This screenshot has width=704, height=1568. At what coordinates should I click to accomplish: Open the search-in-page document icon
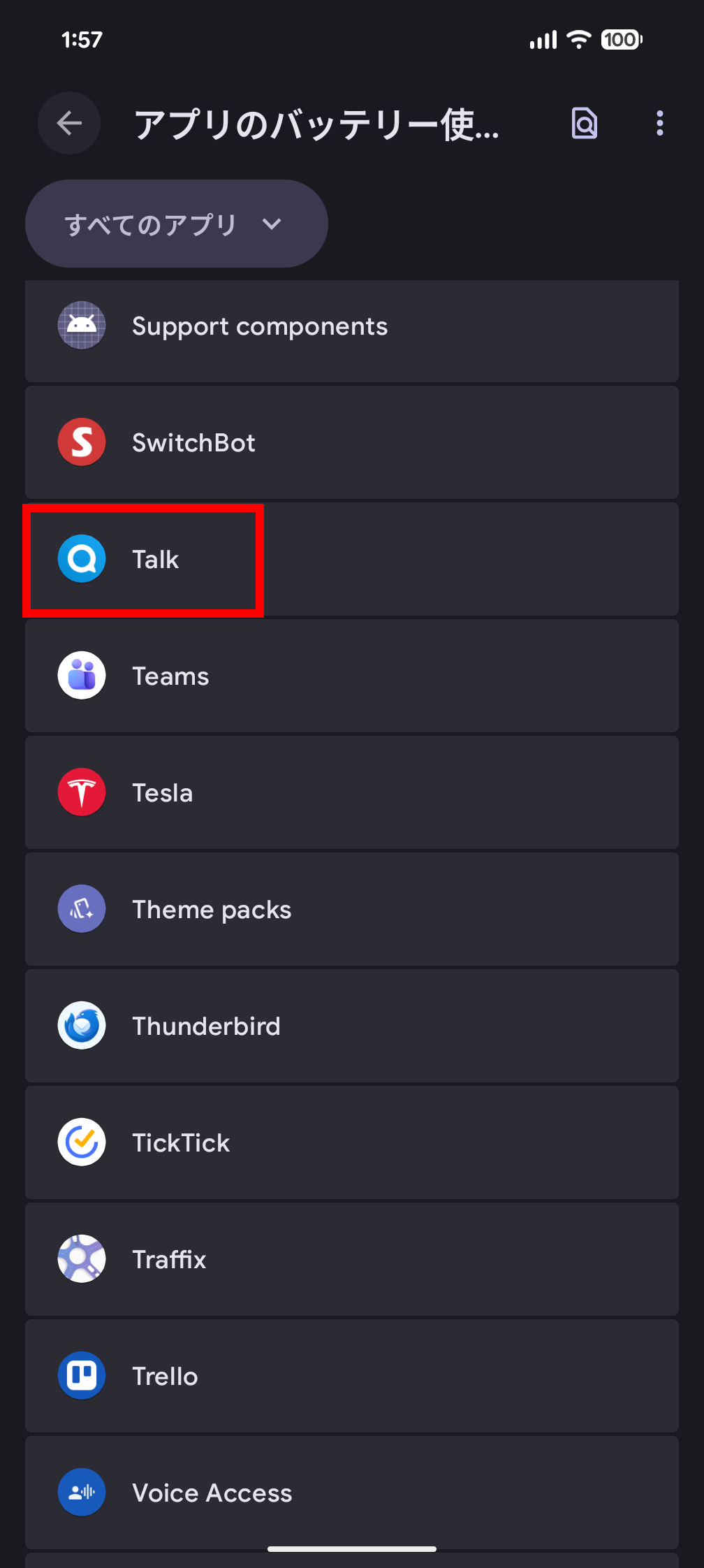click(x=584, y=124)
